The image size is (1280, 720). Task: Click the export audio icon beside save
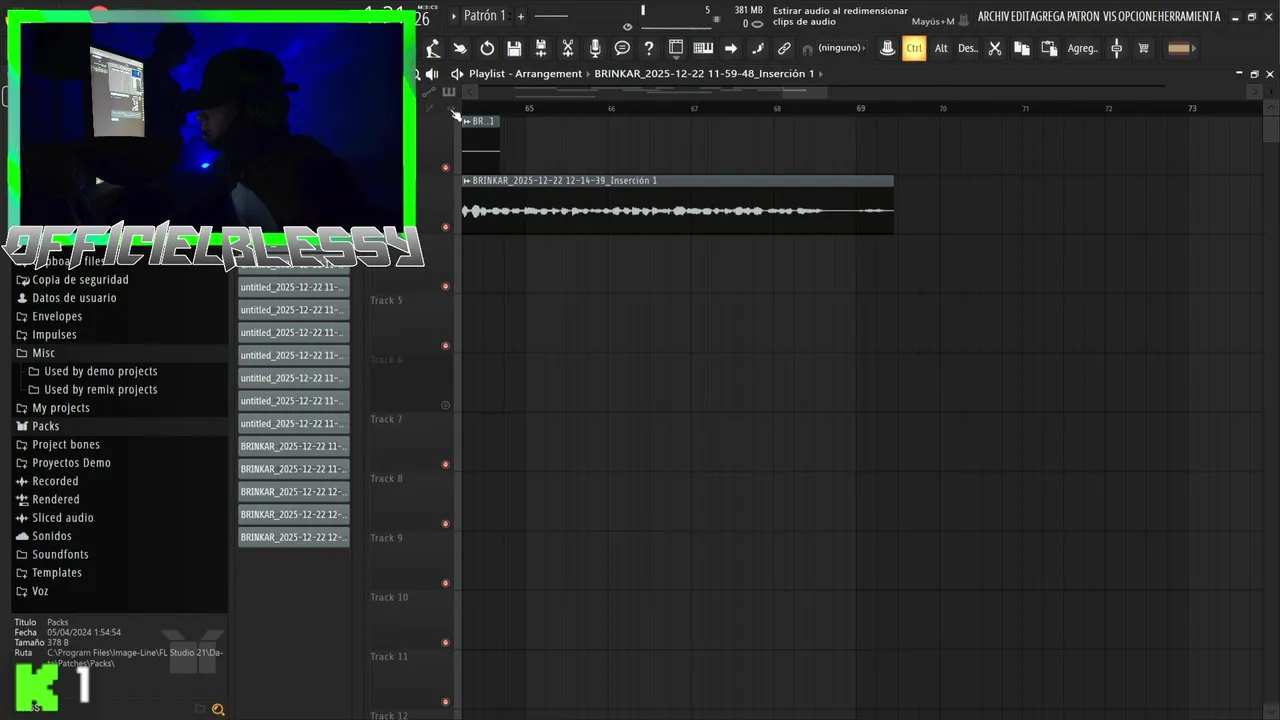click(541, 48)
